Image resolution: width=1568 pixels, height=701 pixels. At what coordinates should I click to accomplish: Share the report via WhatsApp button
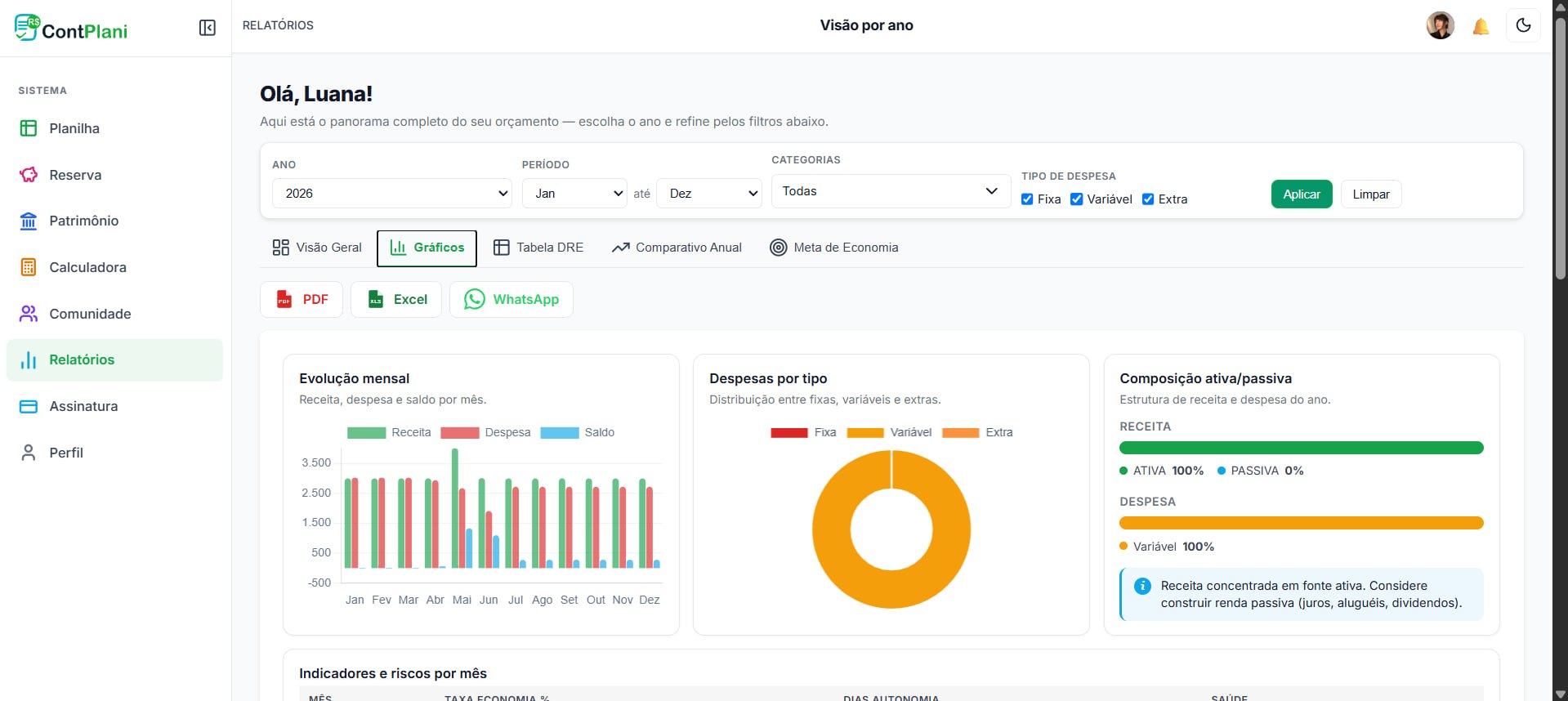tap(511, 299)
